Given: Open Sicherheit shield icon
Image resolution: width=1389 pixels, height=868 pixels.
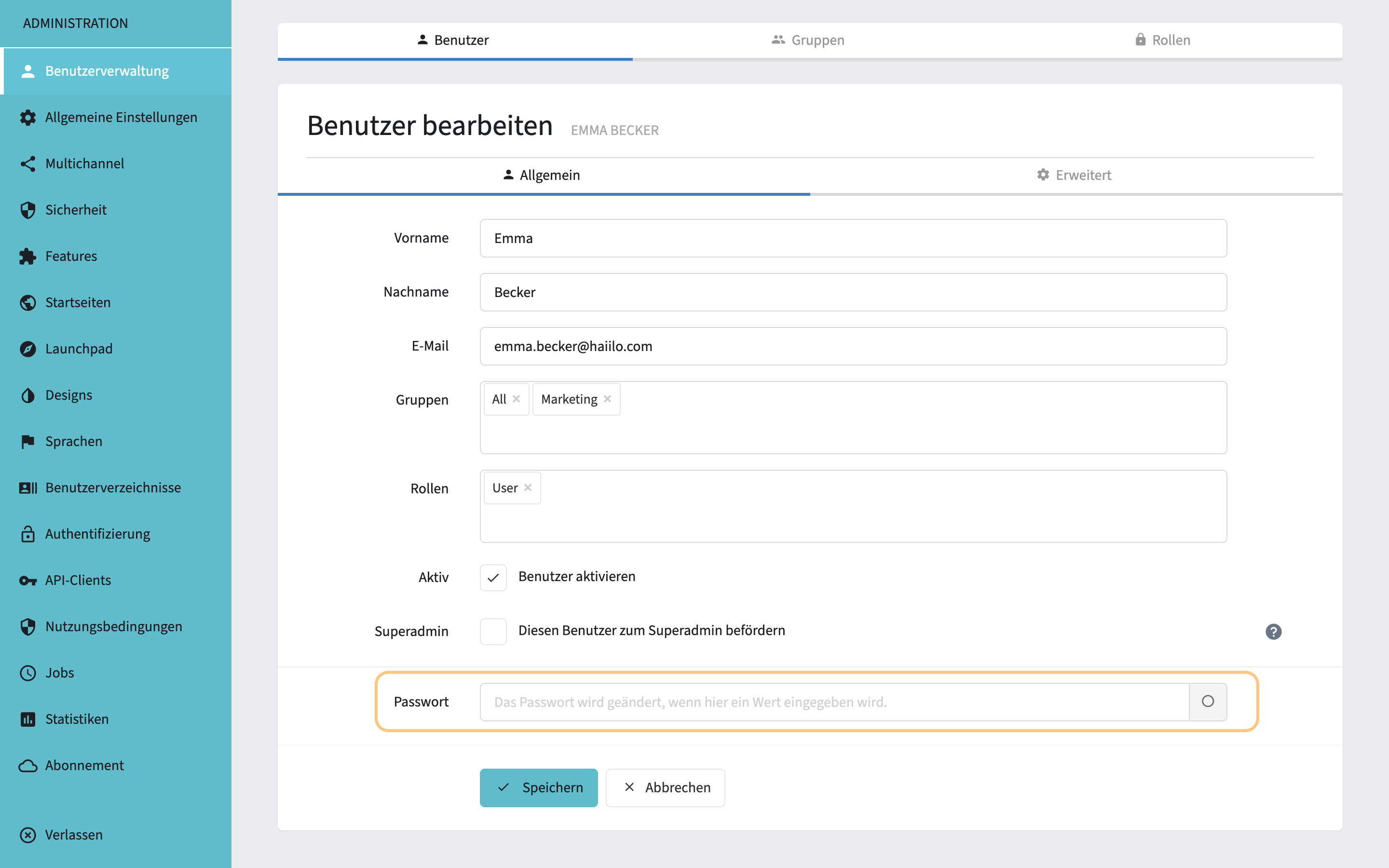Looking at the screenshot, I should [x=27, y=210].
